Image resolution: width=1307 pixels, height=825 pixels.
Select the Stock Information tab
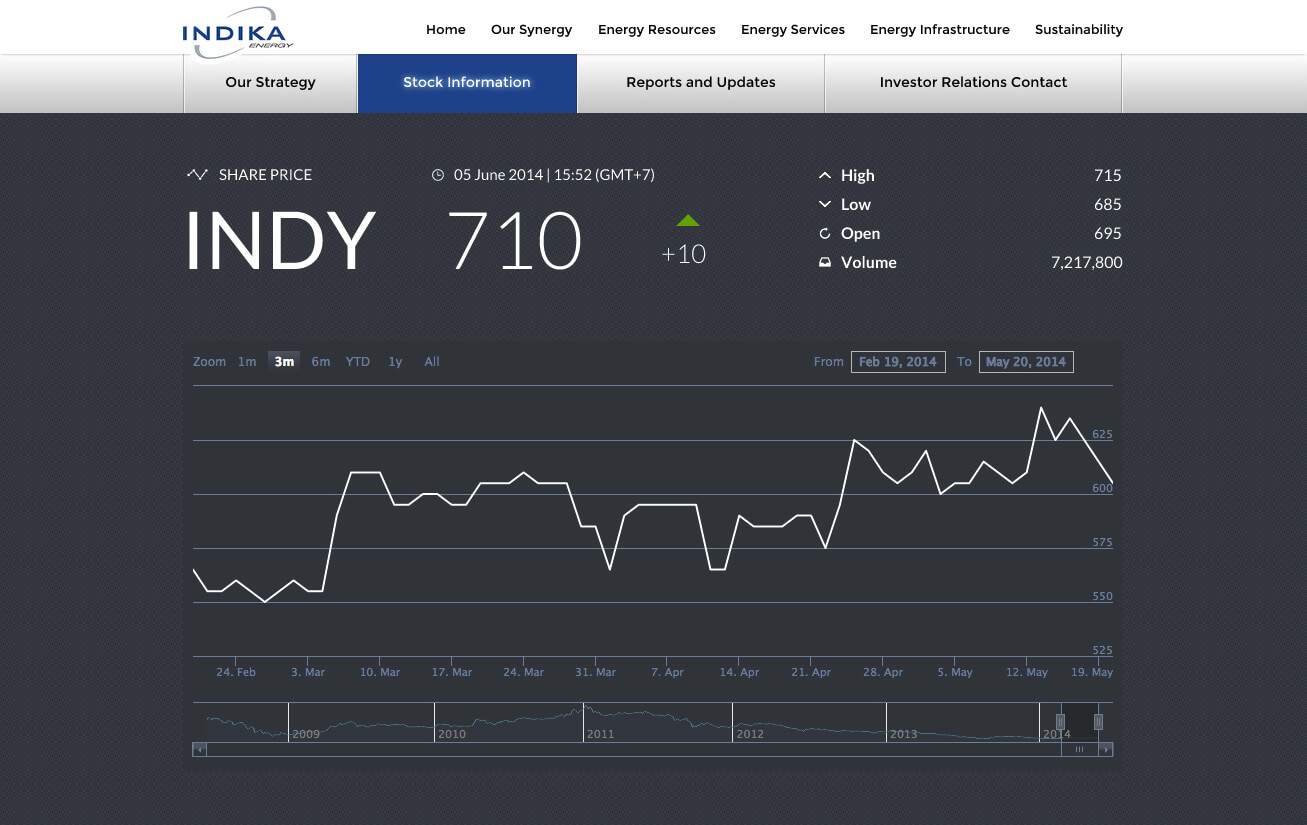click(x=467, y=83)
